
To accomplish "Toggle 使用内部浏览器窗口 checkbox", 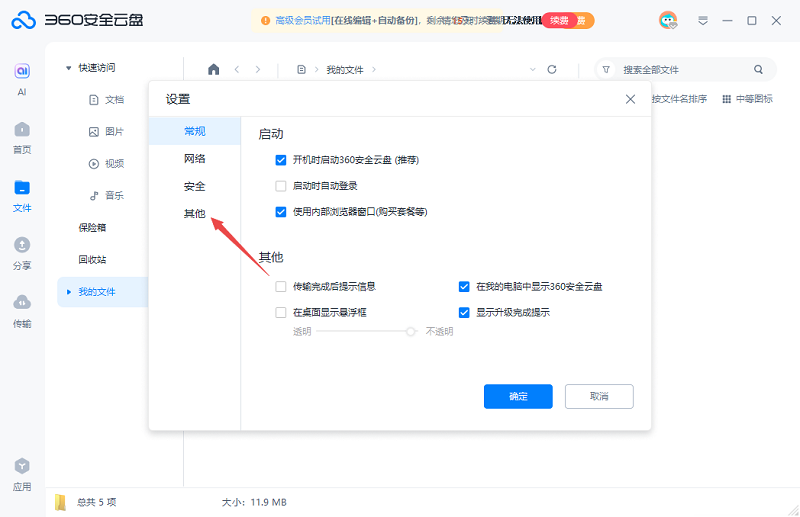I will pyautogui.click(x=281, y=212).
